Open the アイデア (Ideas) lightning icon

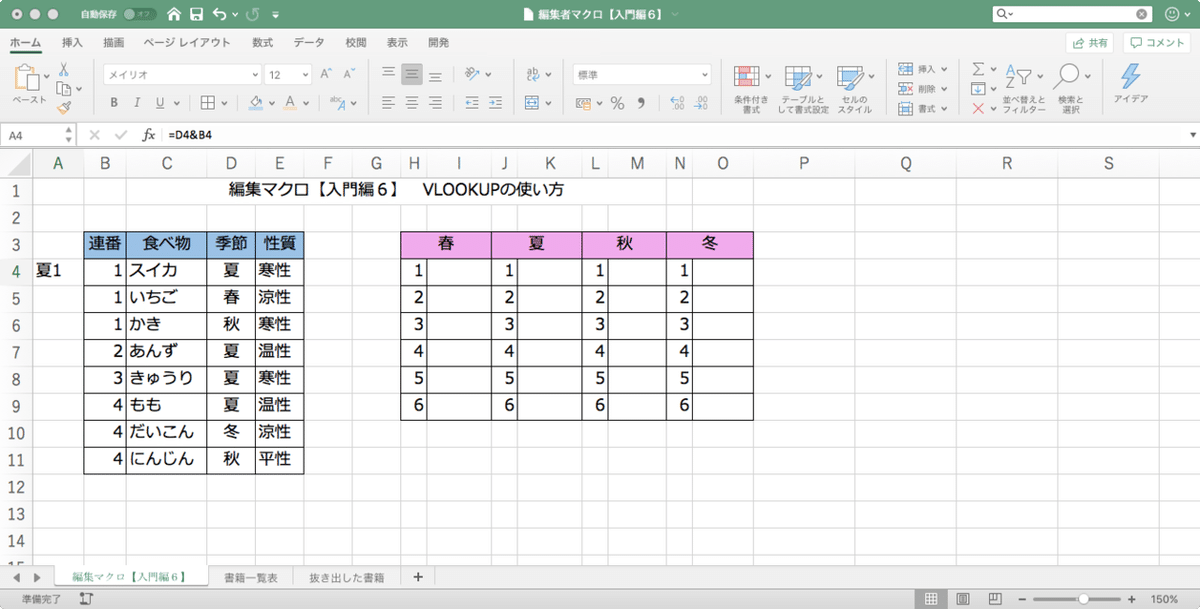click(1131, 84)
